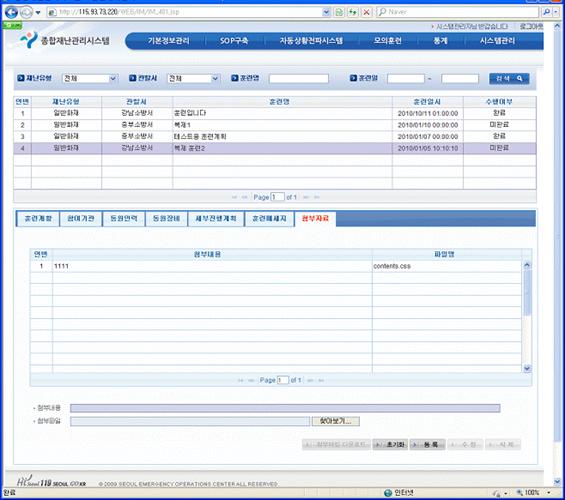Go to next page in upper table pager

pos(306,197)
